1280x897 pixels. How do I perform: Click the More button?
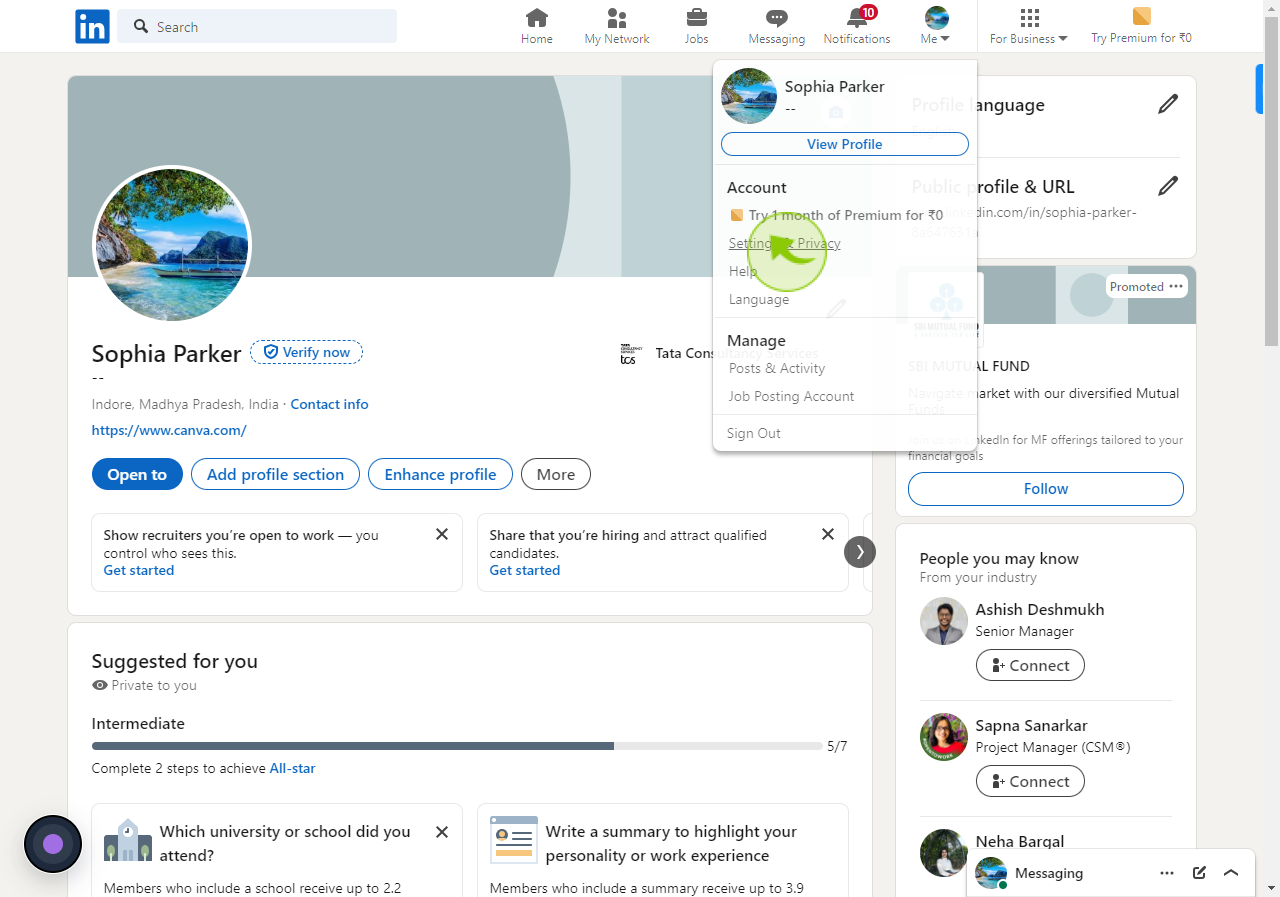[556, 474]
